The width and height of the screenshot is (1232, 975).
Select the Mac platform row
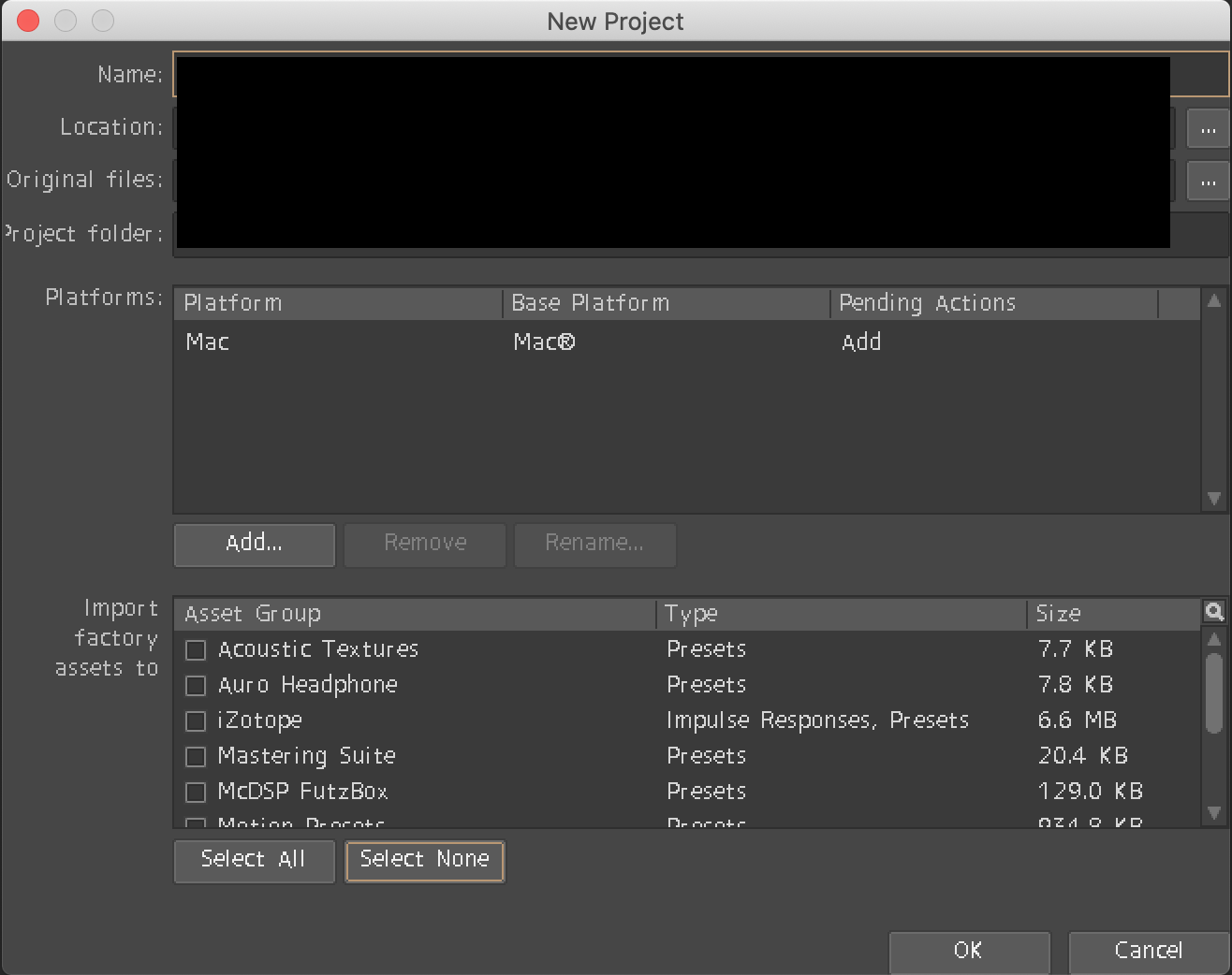[x=686, y=342]
